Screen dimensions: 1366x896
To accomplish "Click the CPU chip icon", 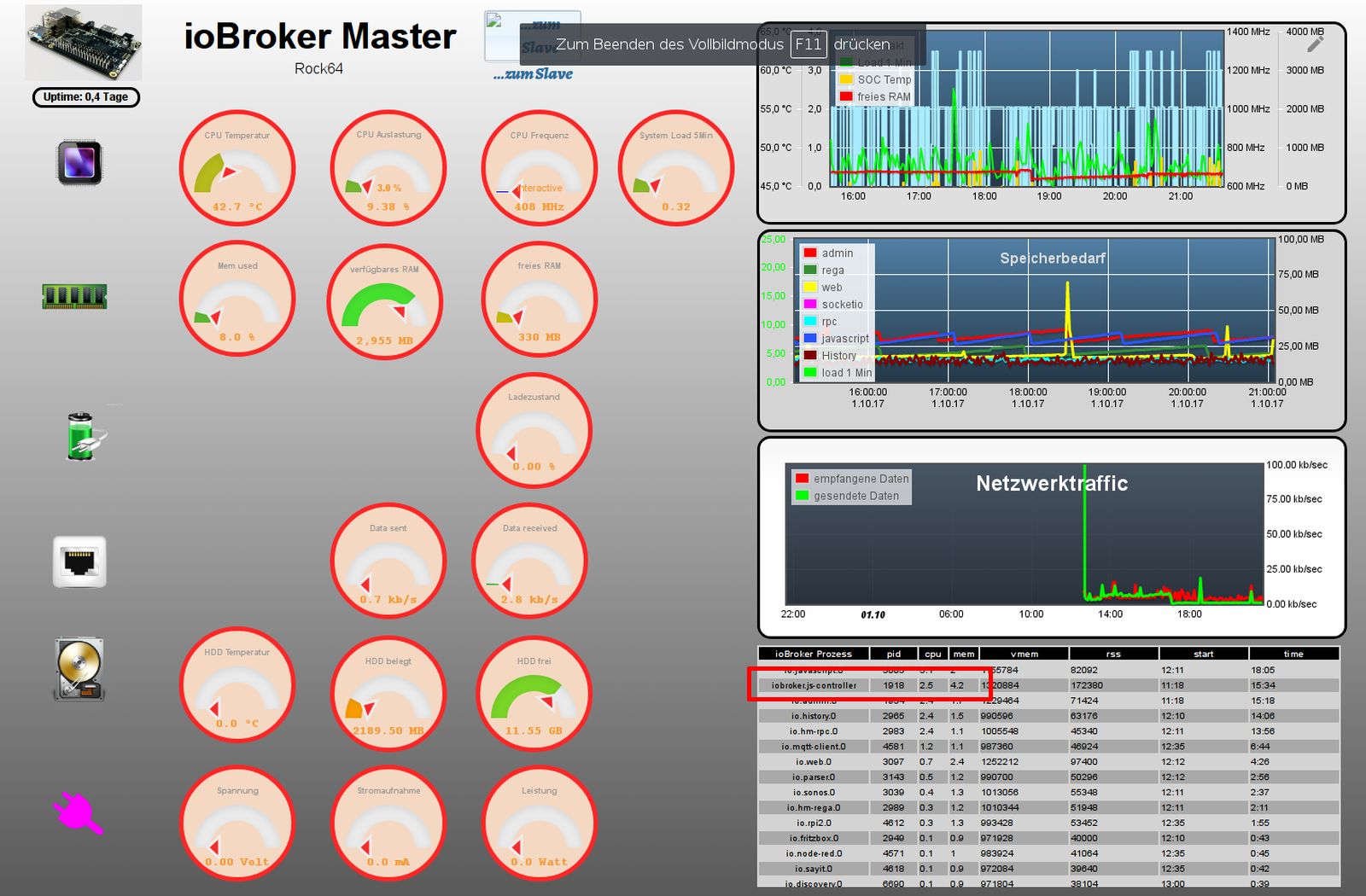I will pos(79,163).
